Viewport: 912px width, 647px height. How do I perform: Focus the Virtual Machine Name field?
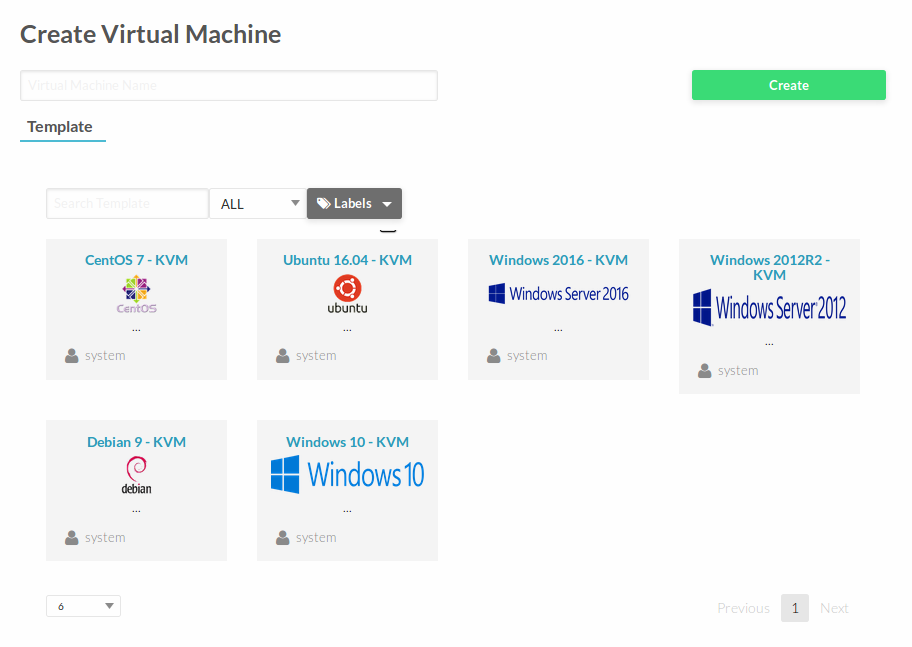coord(229,86)
